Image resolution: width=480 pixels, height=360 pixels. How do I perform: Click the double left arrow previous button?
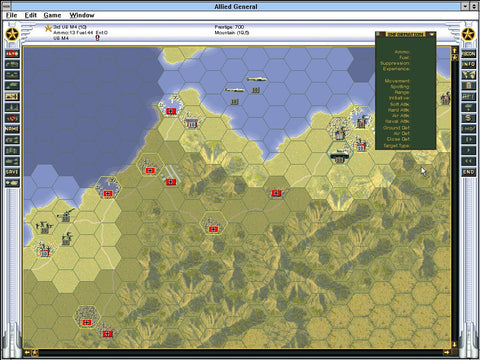pos(468,161)
